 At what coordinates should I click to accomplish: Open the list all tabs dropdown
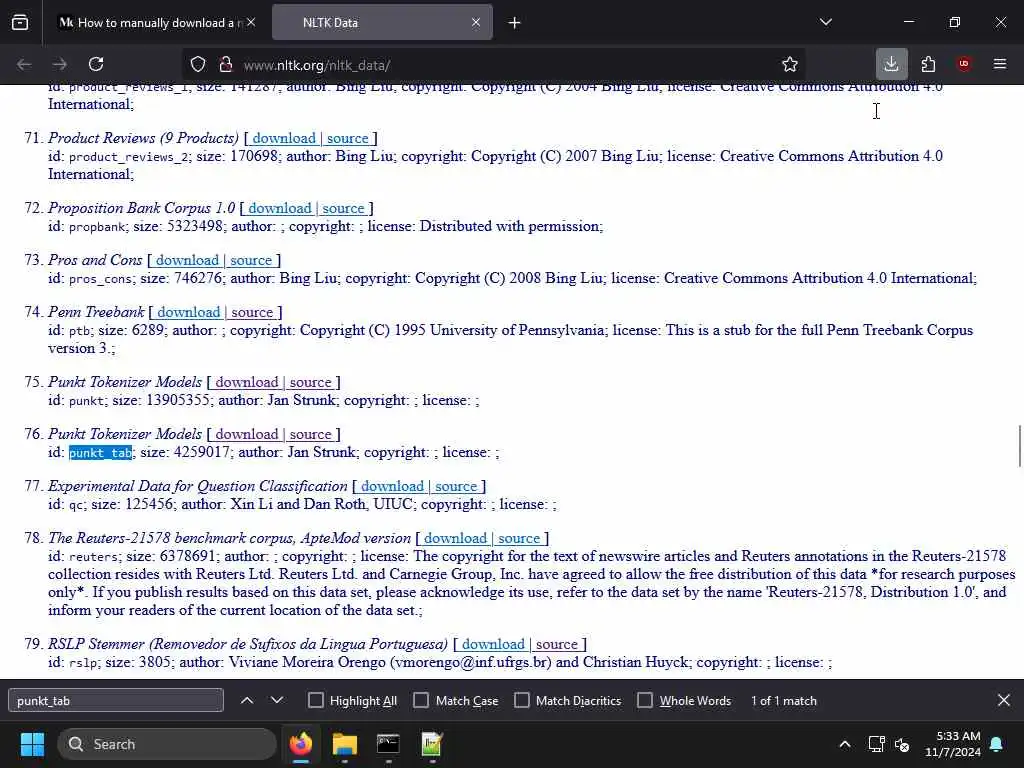[x=826, y=22]
